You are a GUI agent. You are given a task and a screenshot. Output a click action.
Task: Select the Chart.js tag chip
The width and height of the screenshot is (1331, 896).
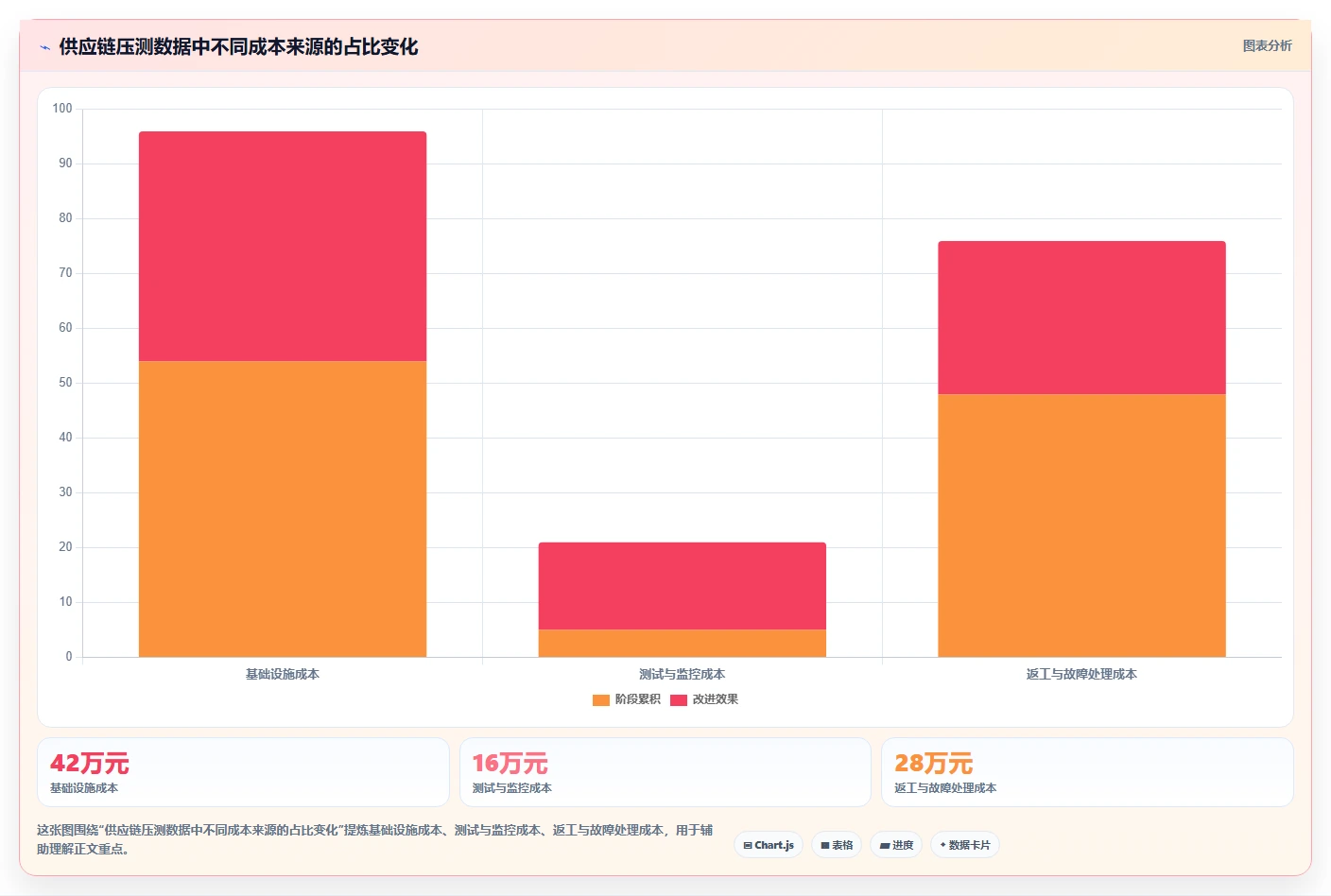click(x=769, y=845)
